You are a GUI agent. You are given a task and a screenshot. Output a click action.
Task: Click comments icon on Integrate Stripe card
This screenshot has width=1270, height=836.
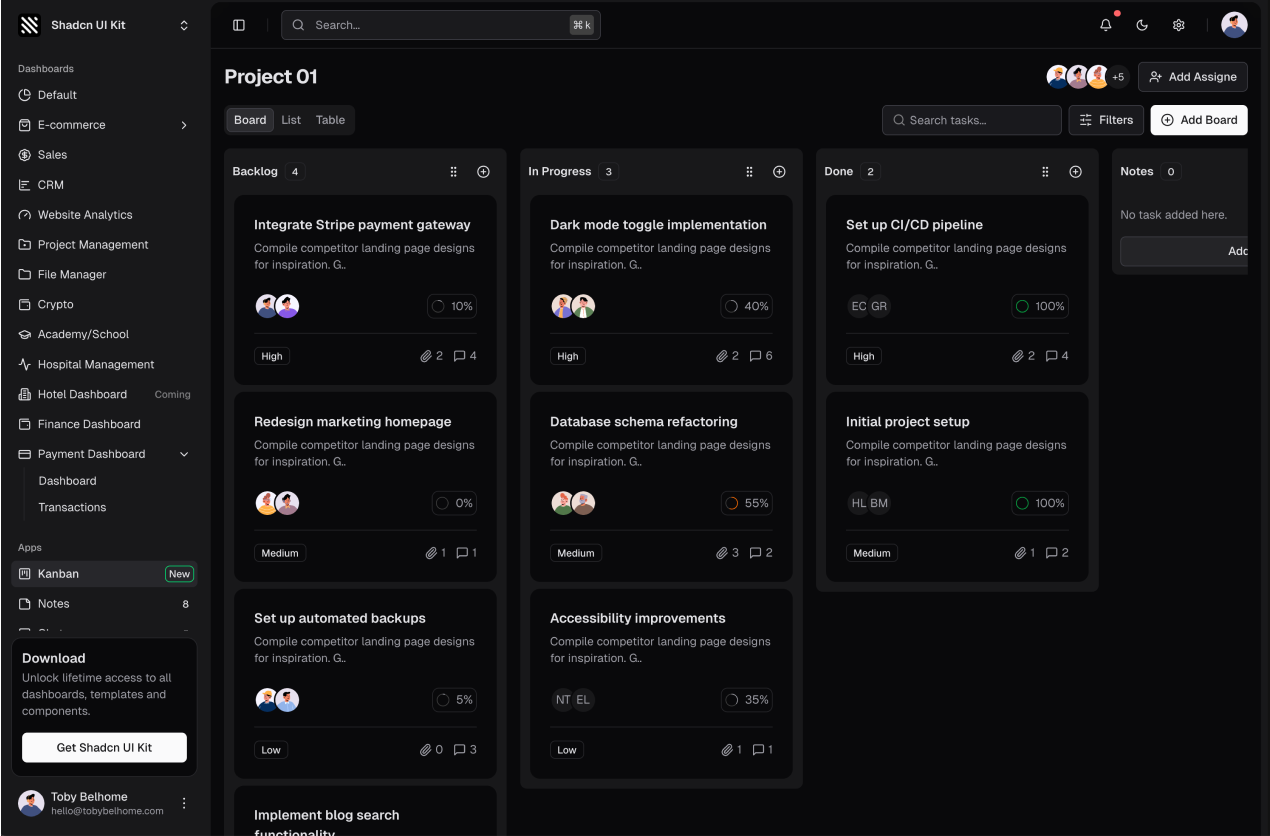point(459,356)
